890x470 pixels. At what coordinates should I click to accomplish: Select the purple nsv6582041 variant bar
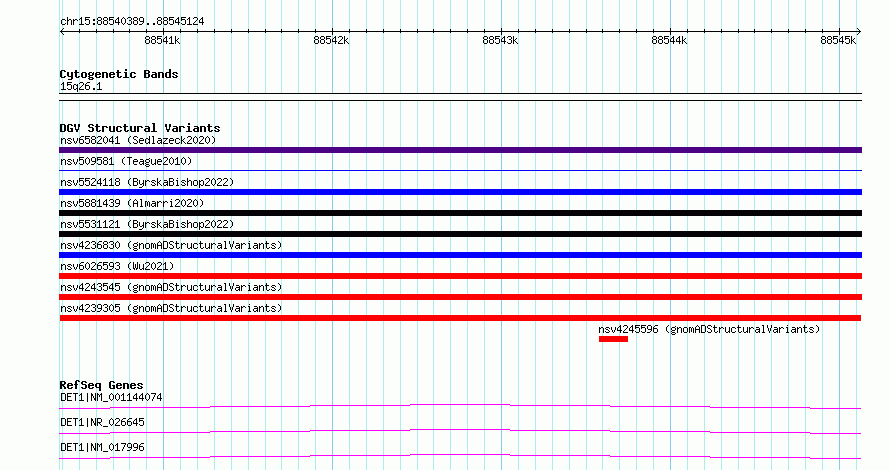tap(460, 150)
